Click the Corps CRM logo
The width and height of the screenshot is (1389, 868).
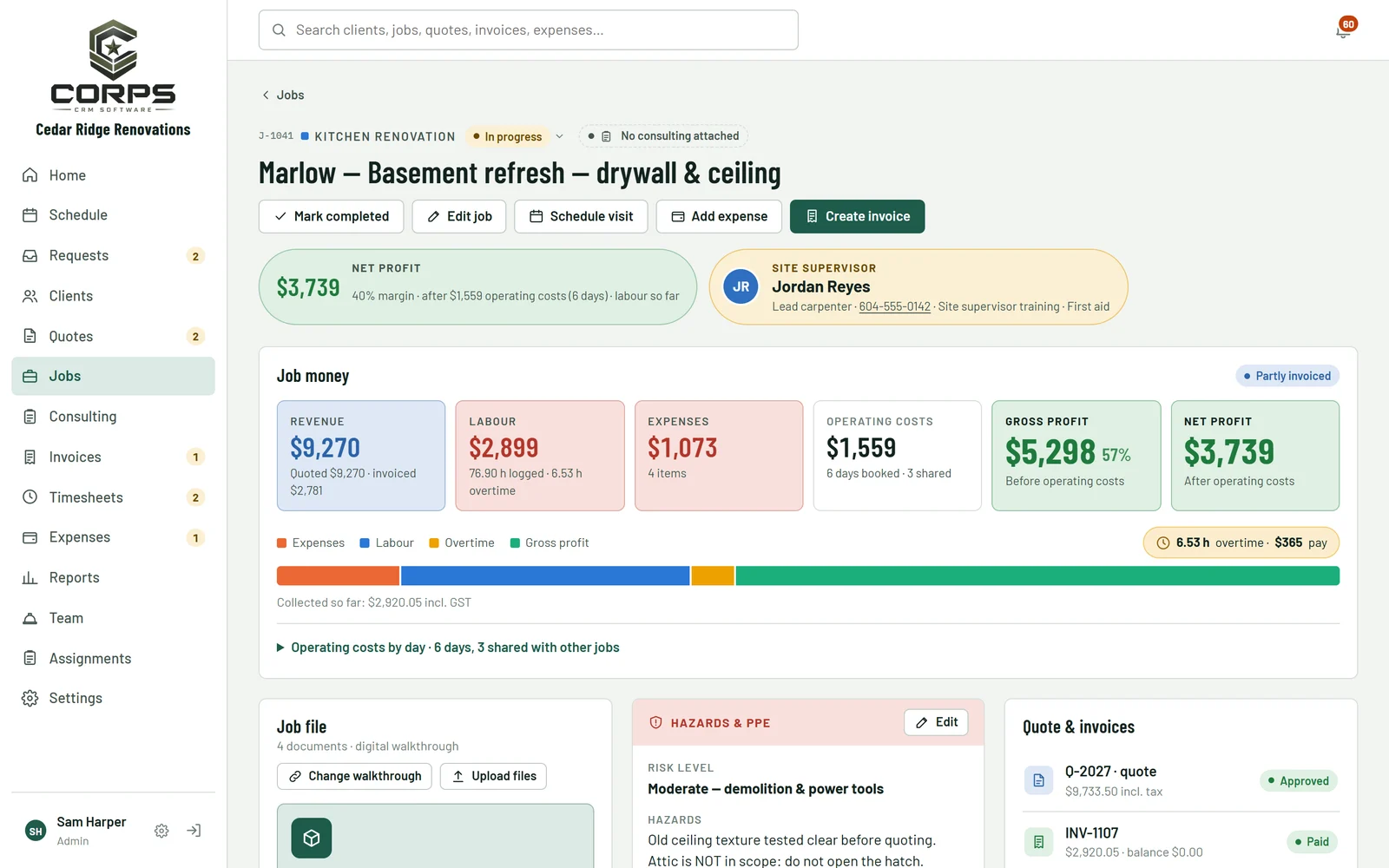(113, 66)
